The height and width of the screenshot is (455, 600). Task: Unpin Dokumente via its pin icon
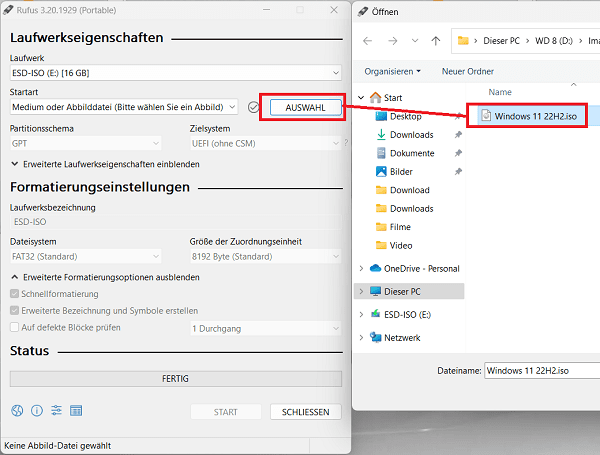point(458,153)
